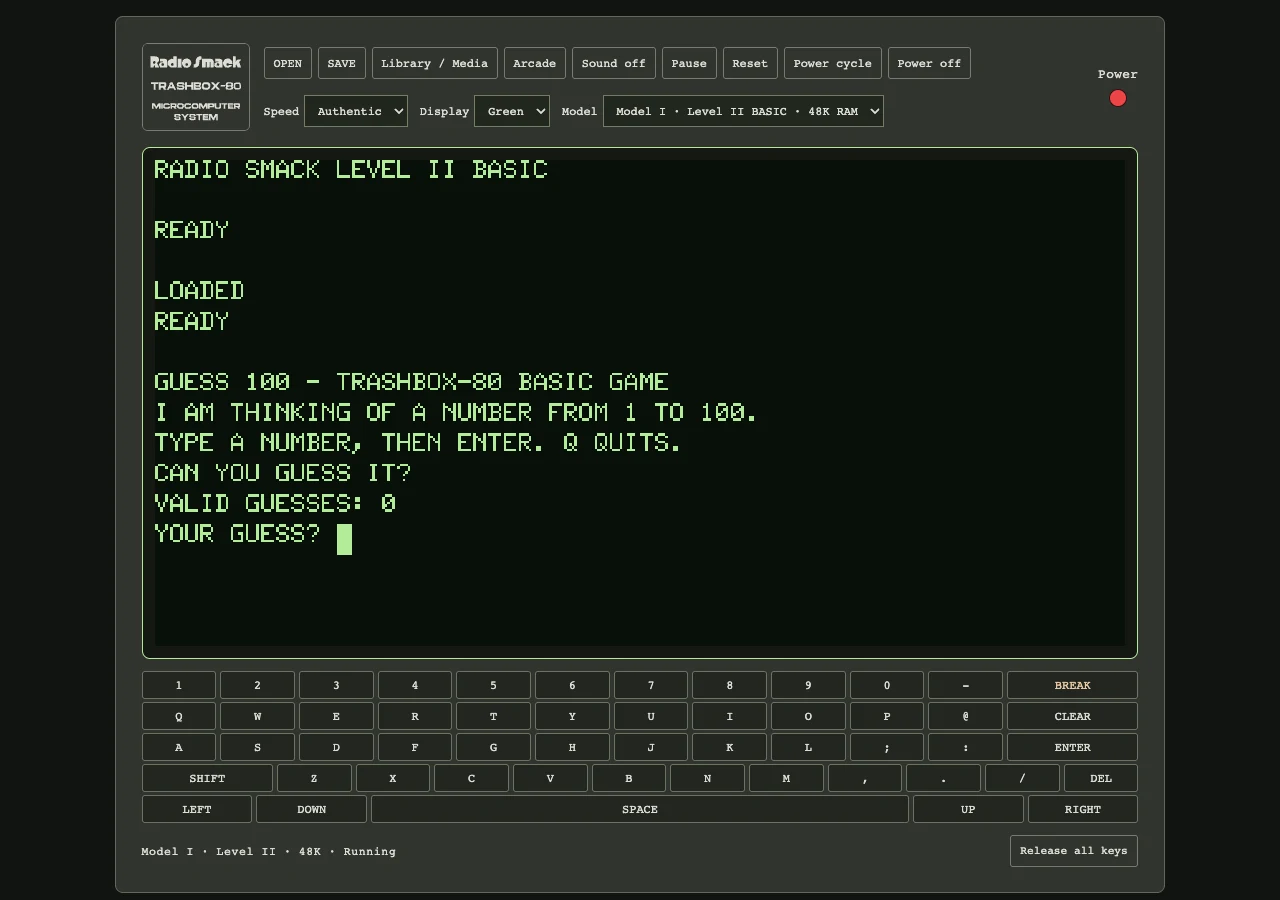Submit the guess with ENTER key
The image size is (1280, 900).
[1072, 747]
